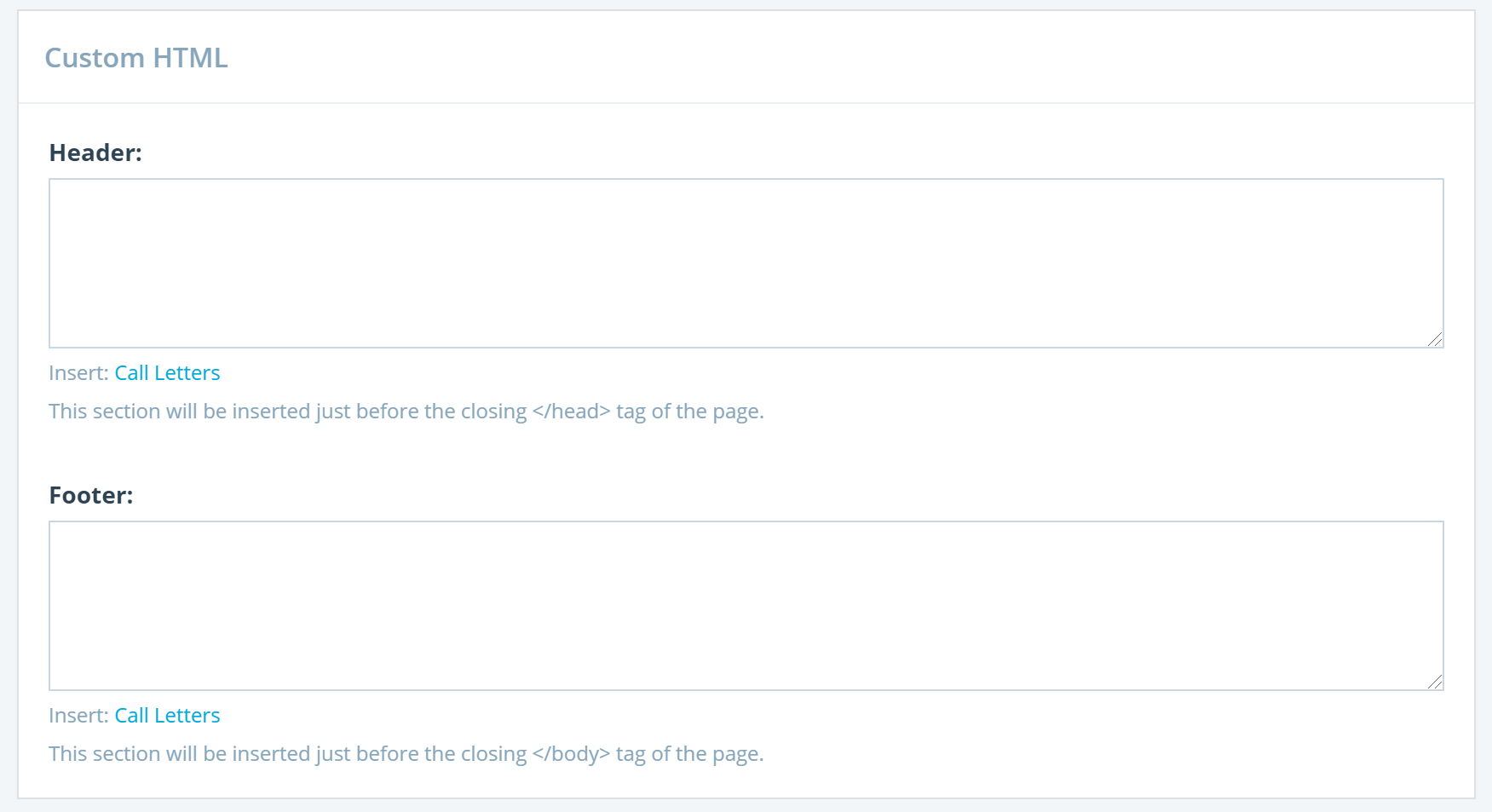Grab the Footer text area resize handle
Viewport: 1492px width, 812px height.
tap(1435, 682)
